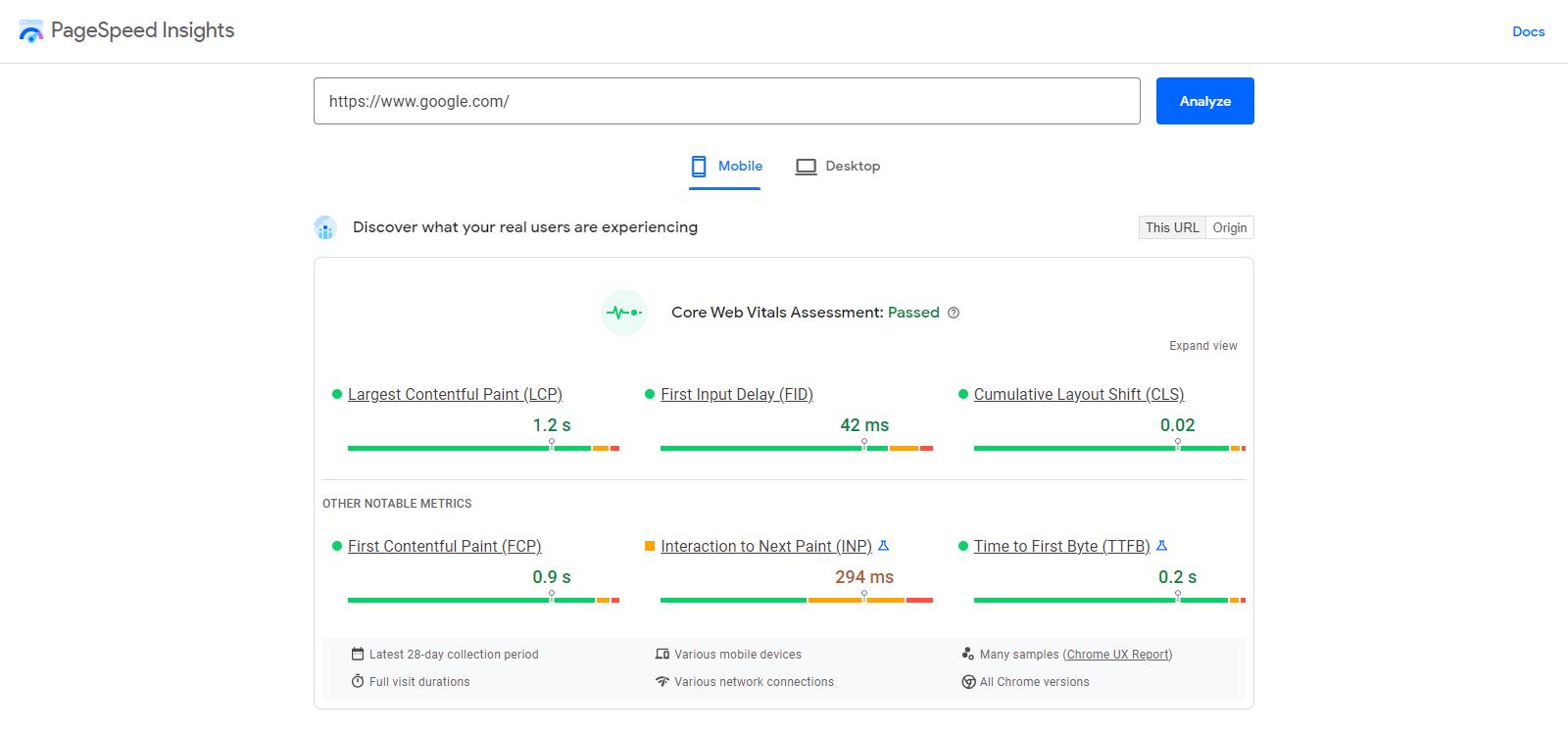Image resolution: width=1568 pixels, height=734 pixels.
Task: Click the devices icon for mobile devices
Action: [x=662, y=654]
